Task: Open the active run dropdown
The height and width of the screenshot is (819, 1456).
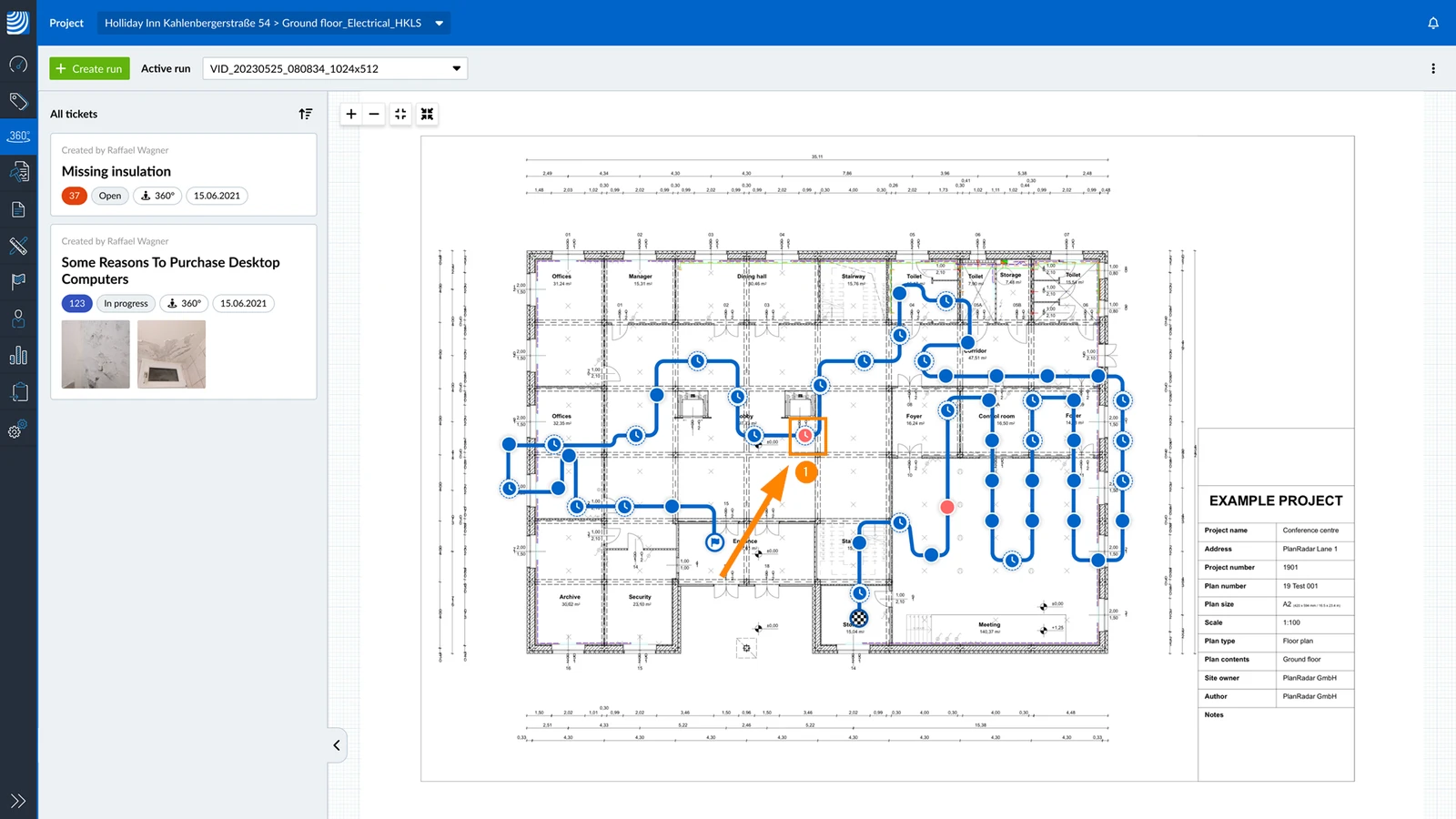Action: pos(335,68)
